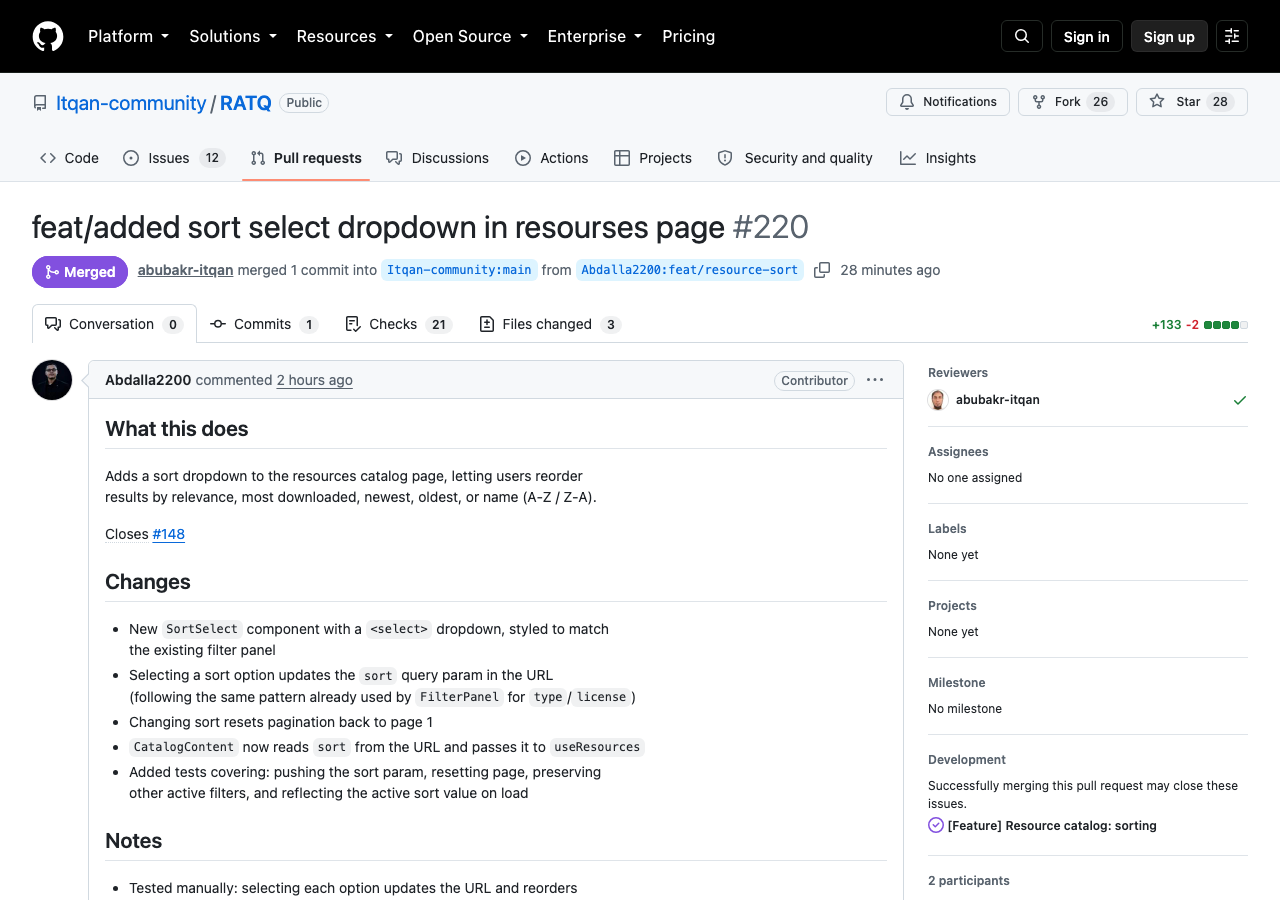Click the 'What this does' heading
1280x900 pixels.
177,429
